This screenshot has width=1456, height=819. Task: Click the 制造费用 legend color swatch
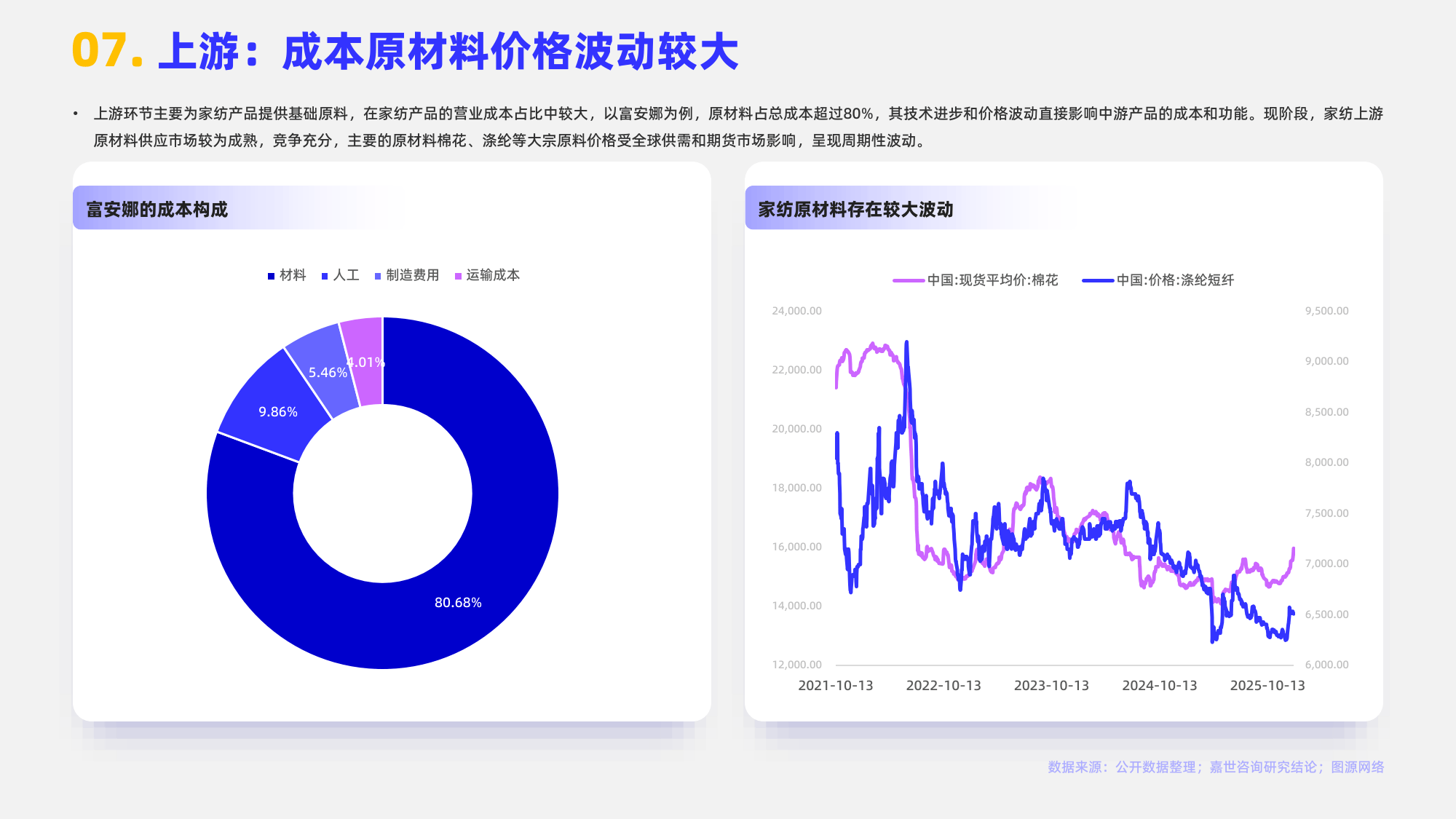click(x=378, y=276)
